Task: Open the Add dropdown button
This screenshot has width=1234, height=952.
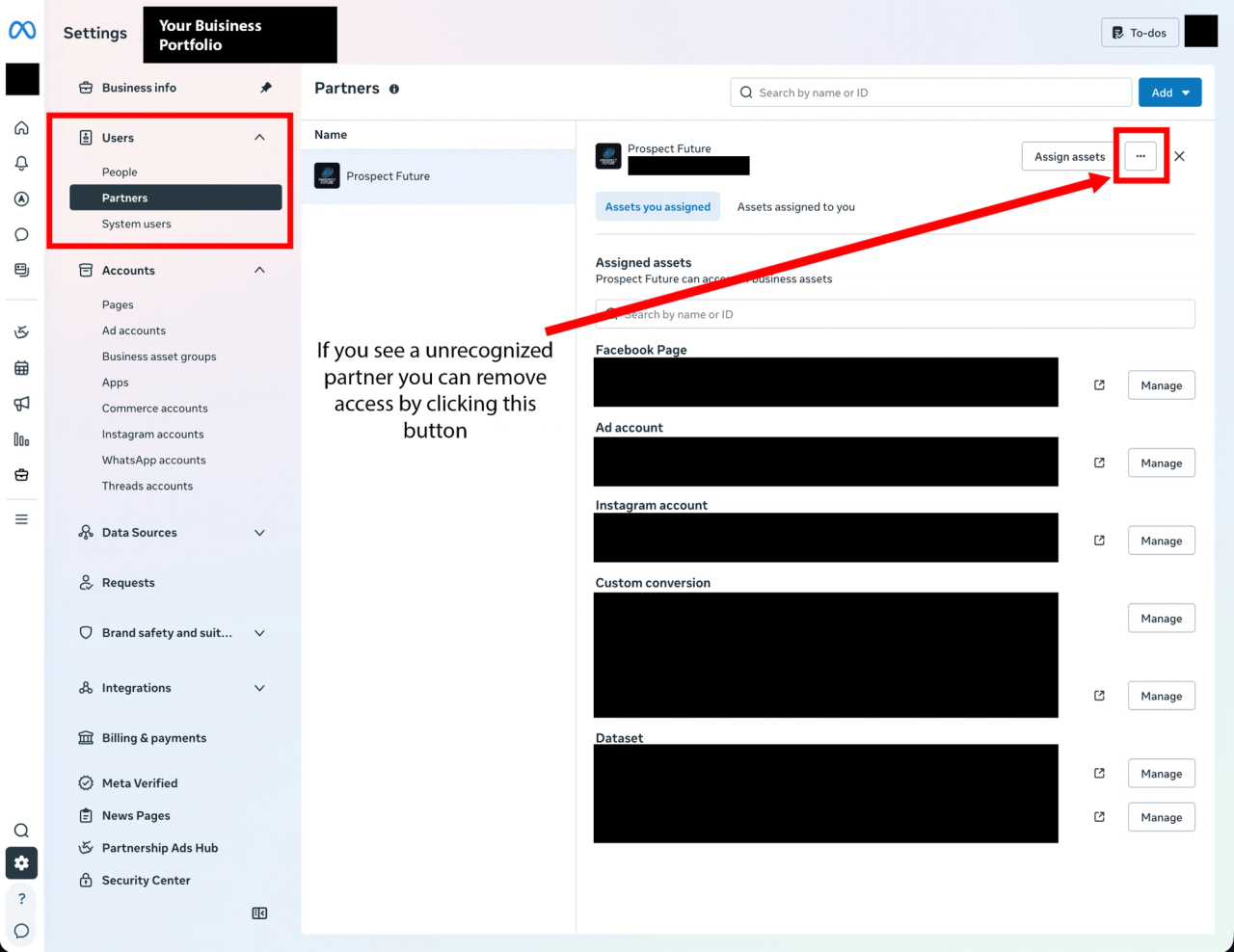Action: pyautogui.click(x=1170, y=93)
